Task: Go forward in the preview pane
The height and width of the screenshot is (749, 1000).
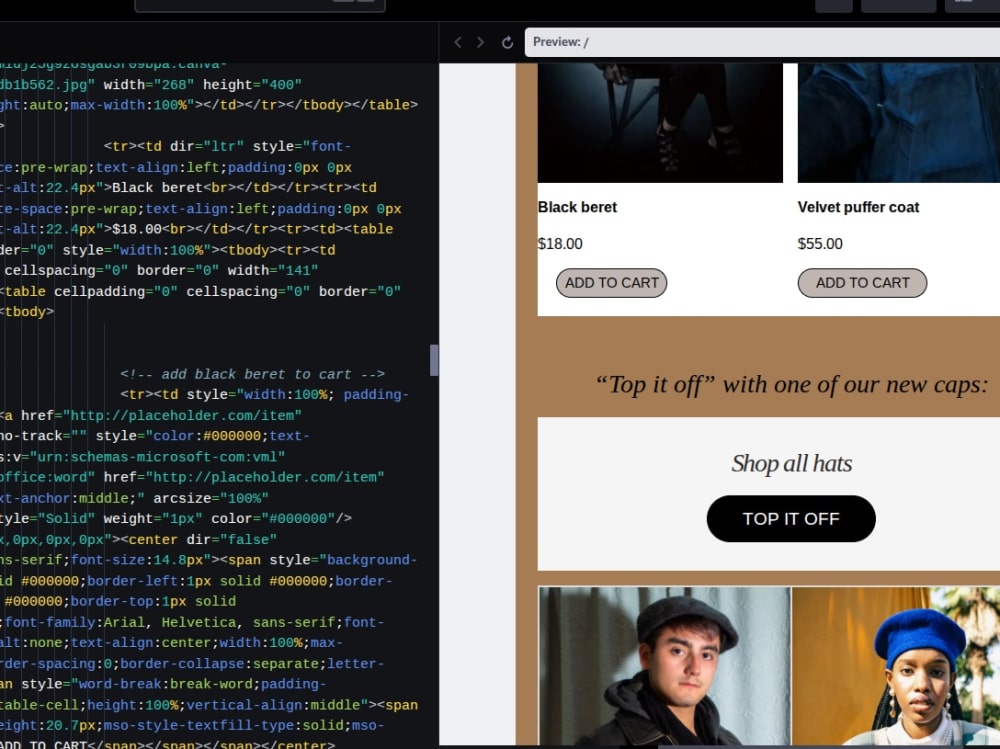Action: click(481, 42)
